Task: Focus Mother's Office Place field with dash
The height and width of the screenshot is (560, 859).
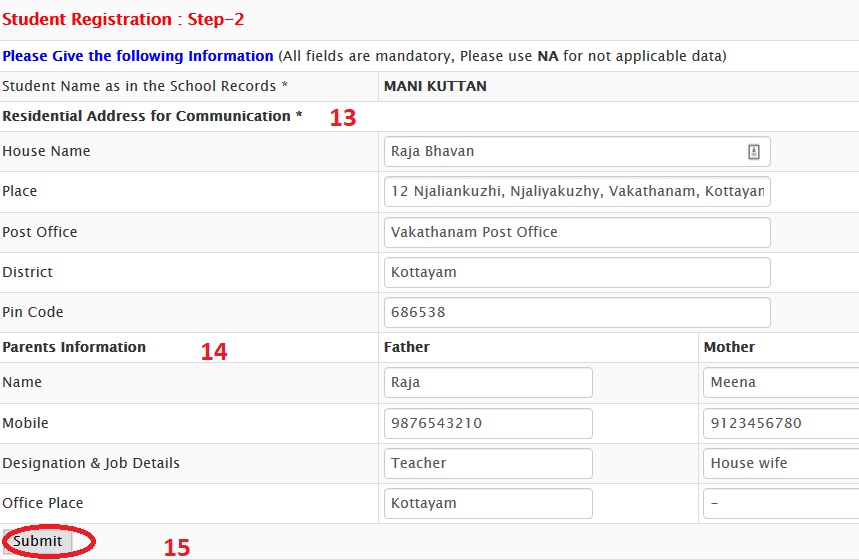Action: 781,504
